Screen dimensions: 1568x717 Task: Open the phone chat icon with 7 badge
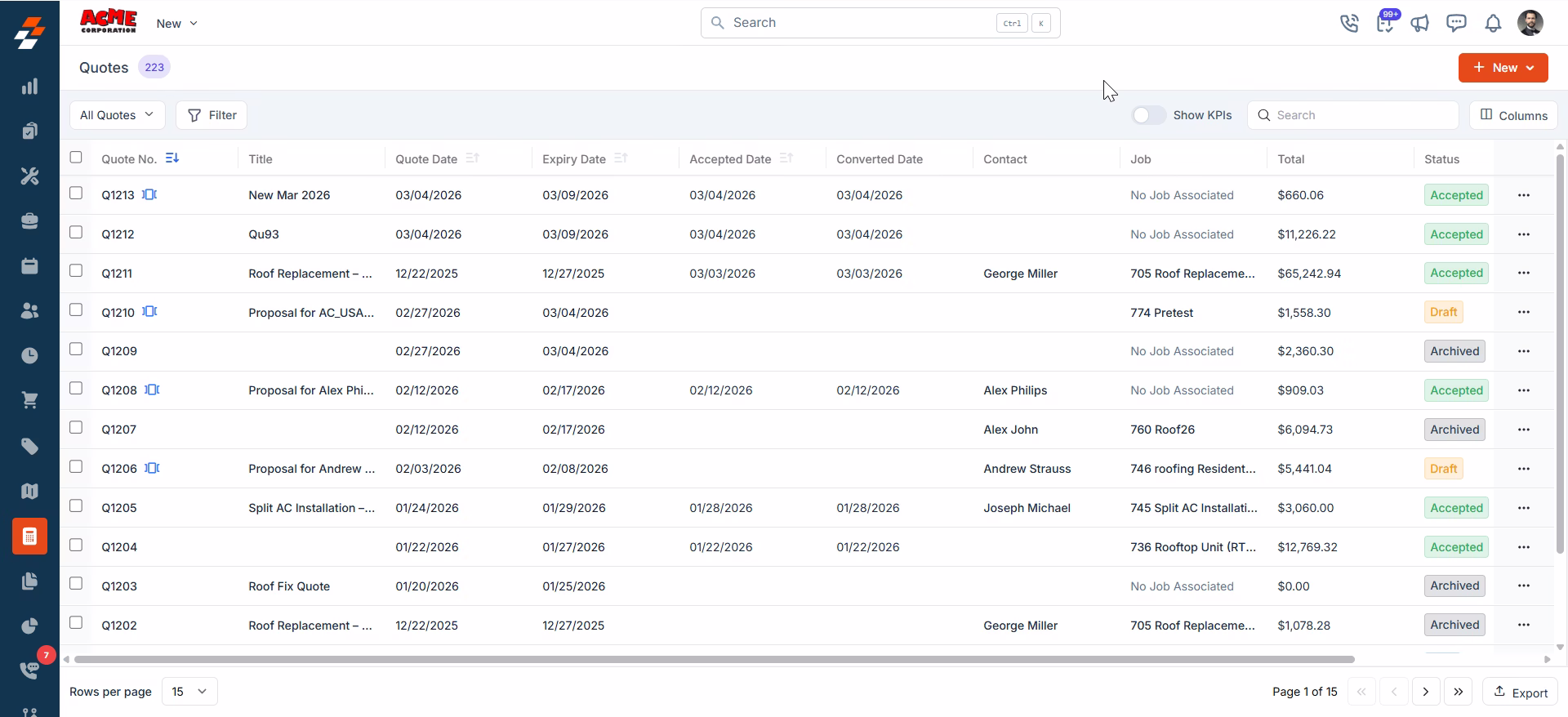(x=29, y=670)
